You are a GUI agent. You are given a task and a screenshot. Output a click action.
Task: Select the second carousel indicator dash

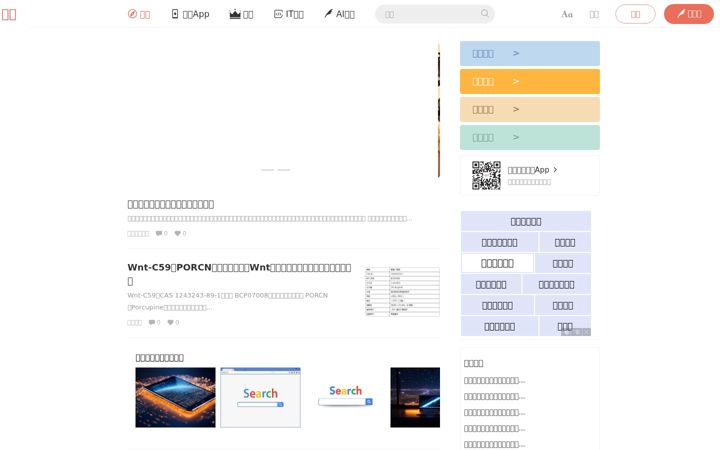pyautogui.click(x=284, y=170)
